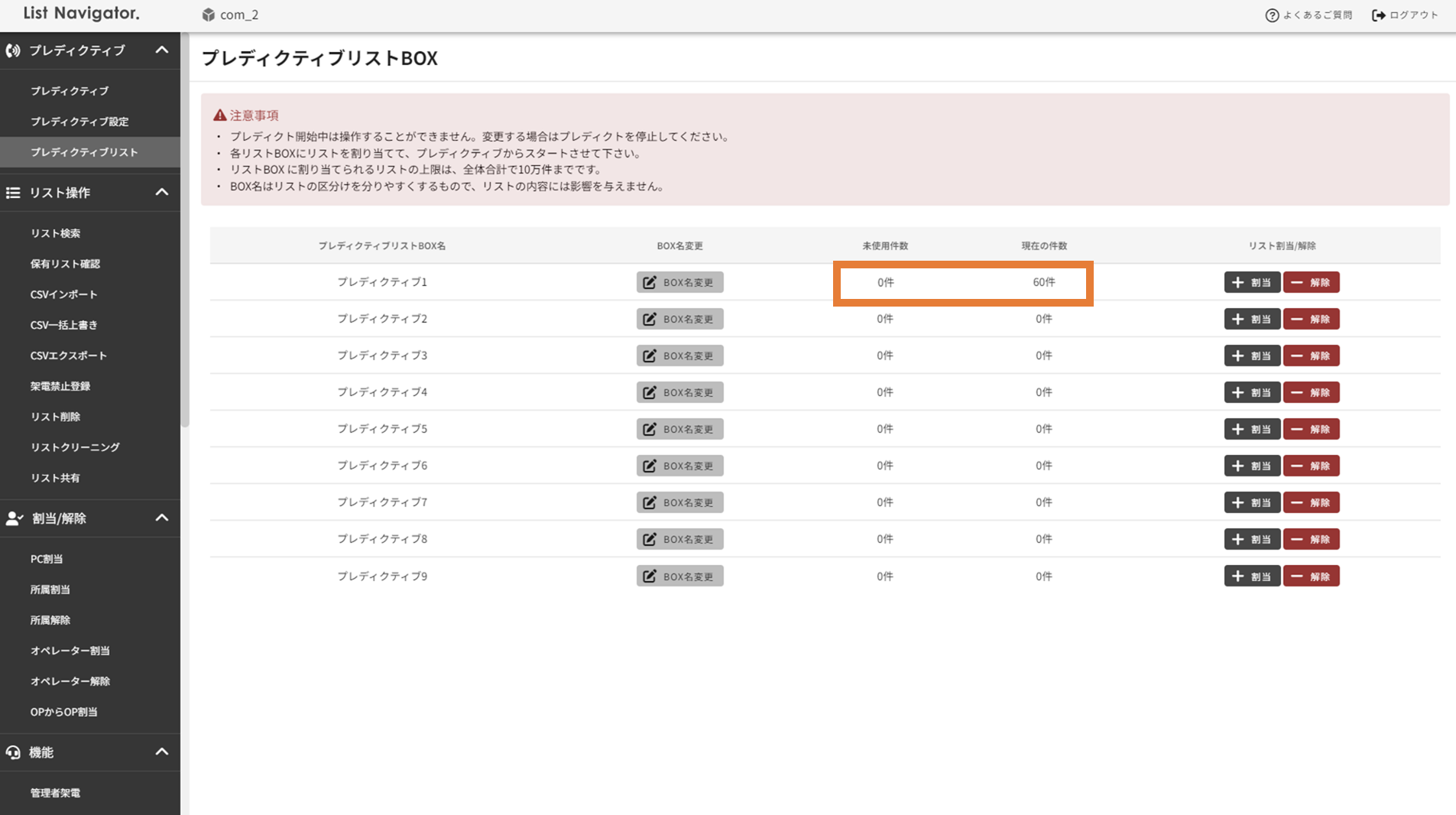Collapse the 機能 section chevron
The width and height of the screenshot is (1456, 815).
[x=162, y=752]
